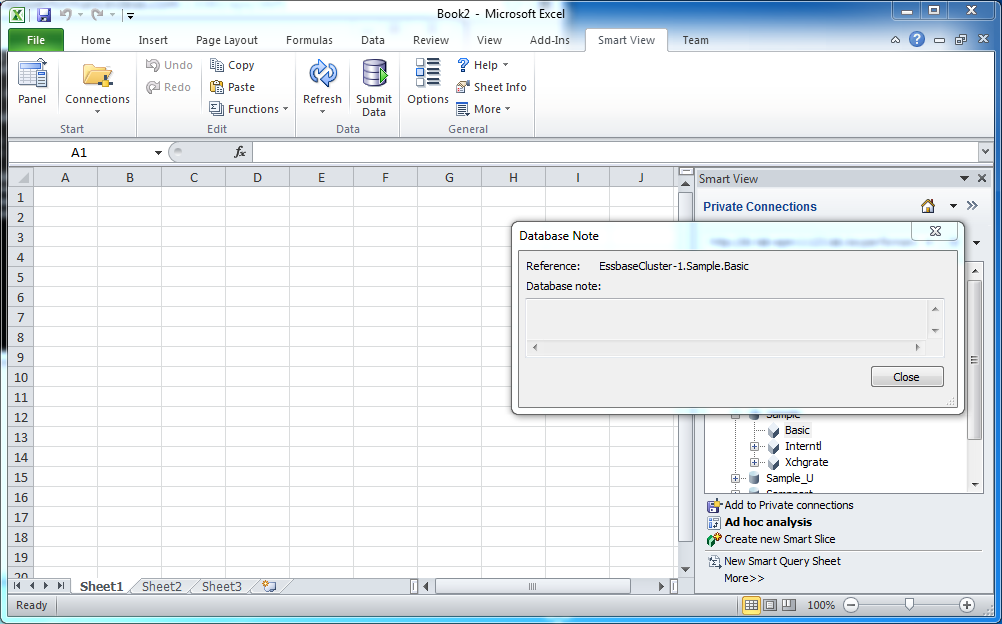Viewport: 1002px width, 624px height.
Task: Click the Connections folder icon
Action: (x=97, y=75)
